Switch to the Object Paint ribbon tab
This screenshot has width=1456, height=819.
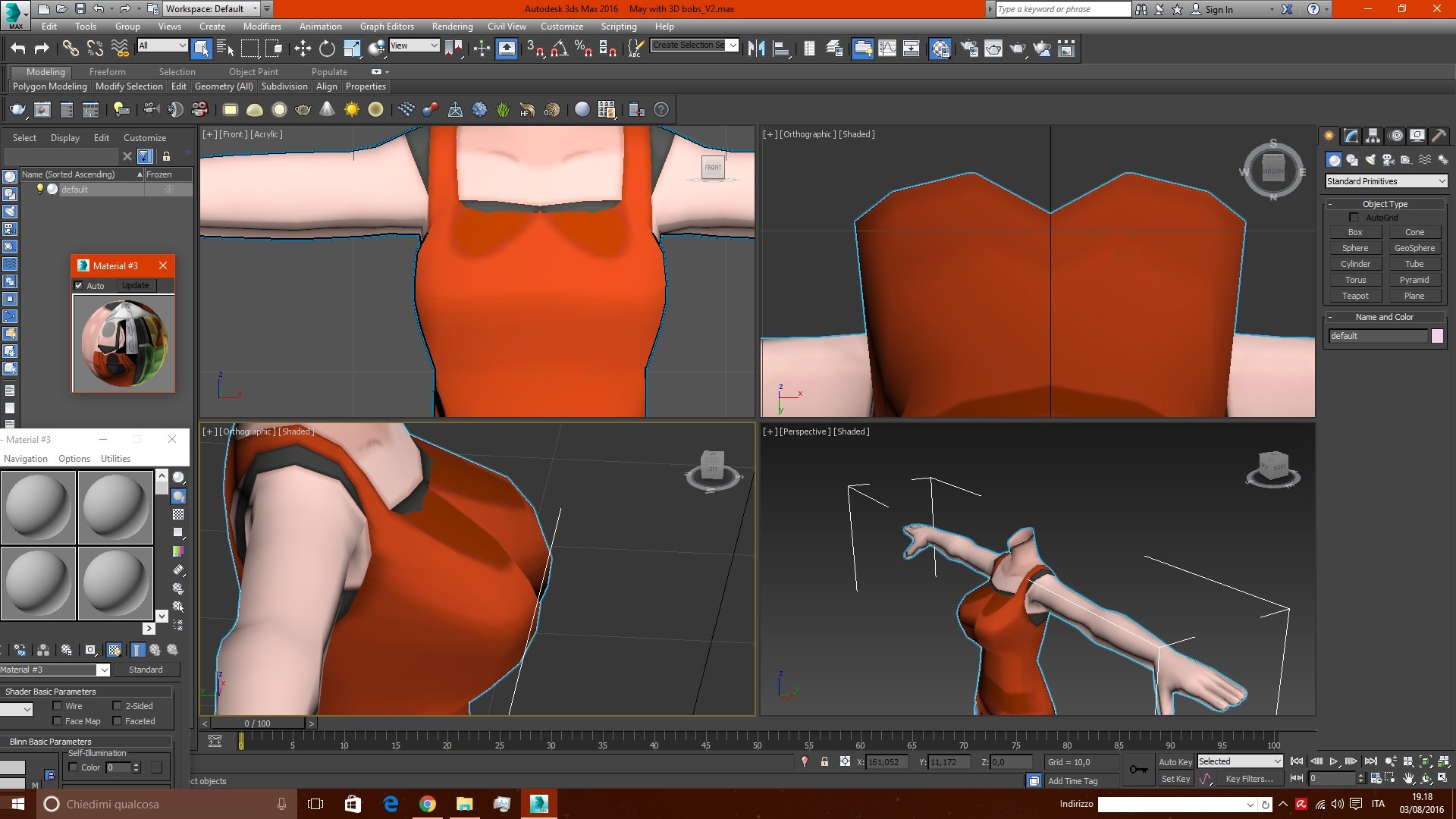[253, 72]
